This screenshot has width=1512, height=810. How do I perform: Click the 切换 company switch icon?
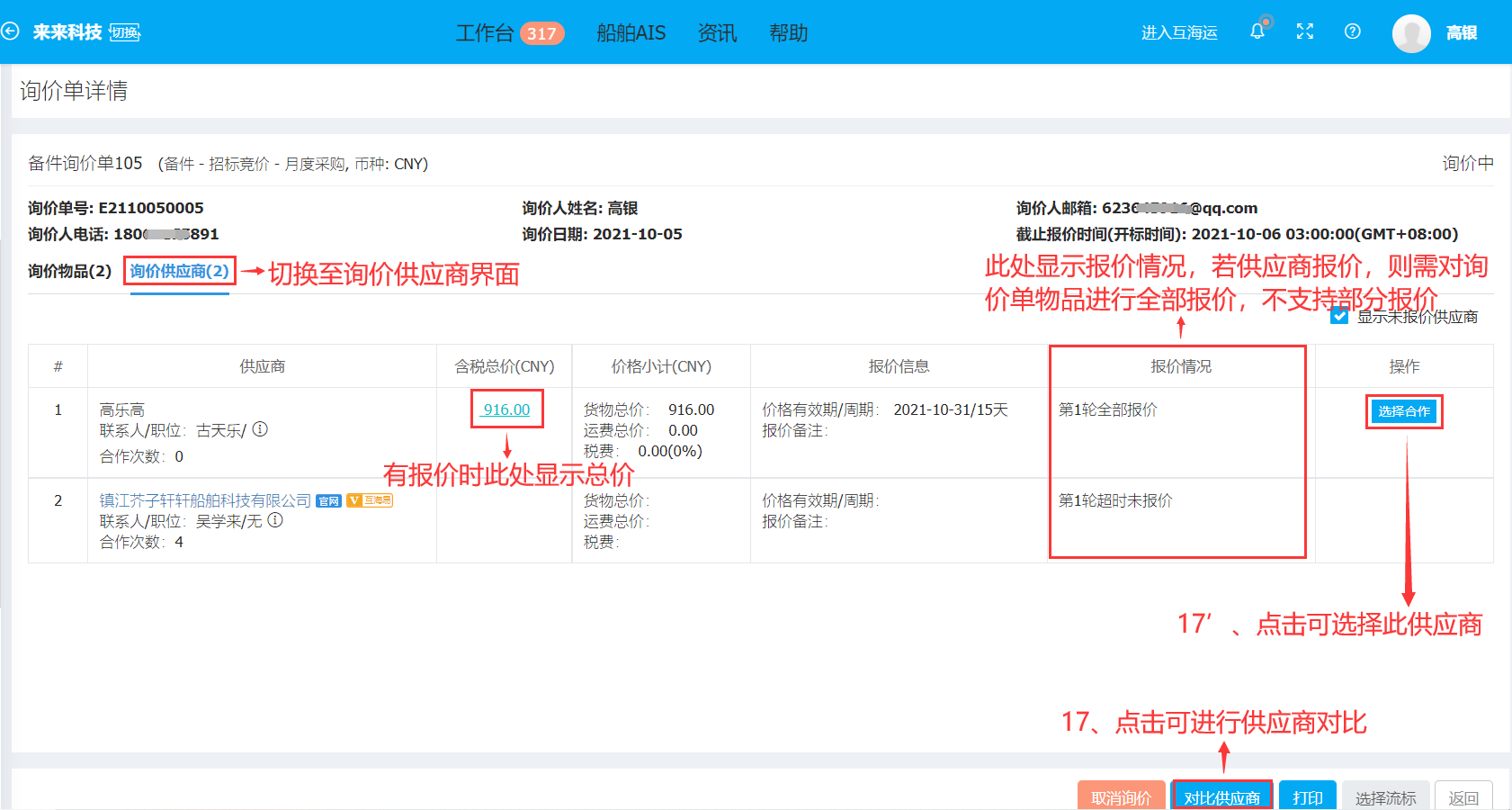[x=125, y=32]
